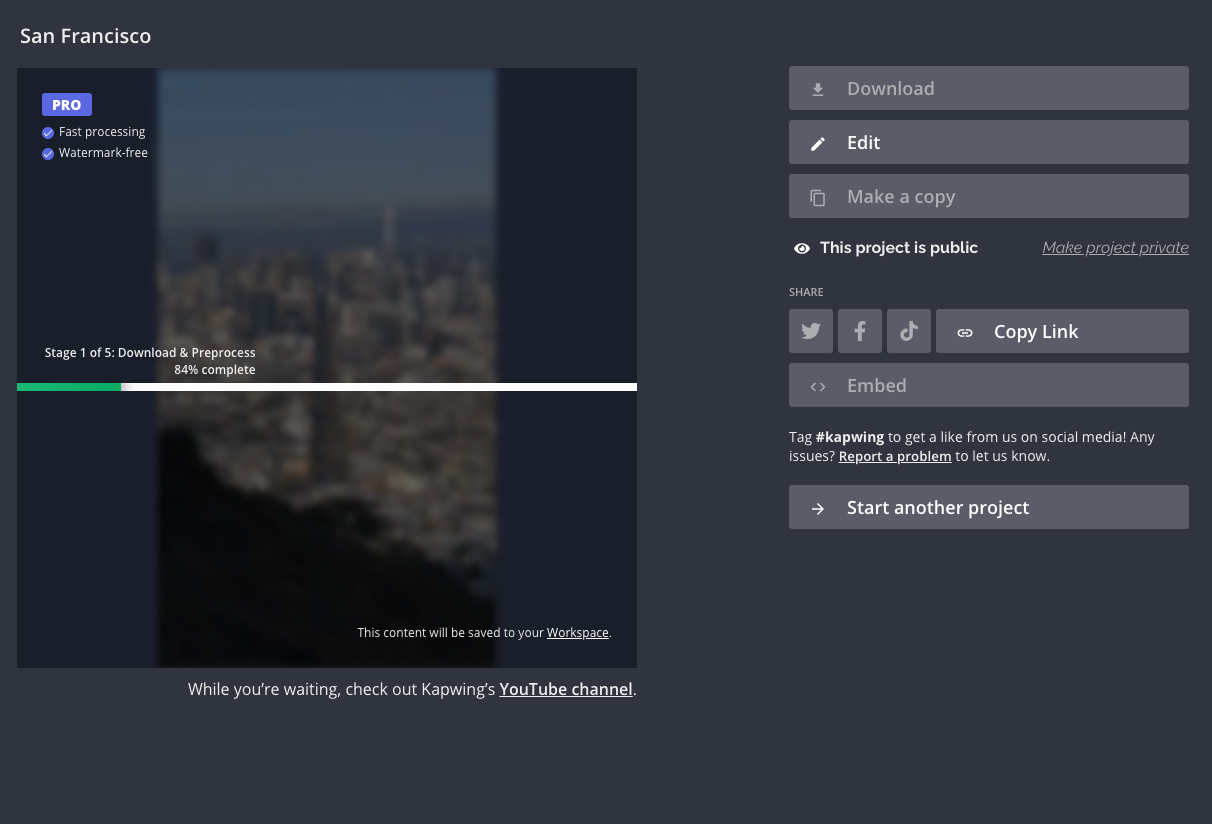The width and height of the screenshot is (1212, 824).
Task: Open the Workspace link
Action: click(577, 633)
